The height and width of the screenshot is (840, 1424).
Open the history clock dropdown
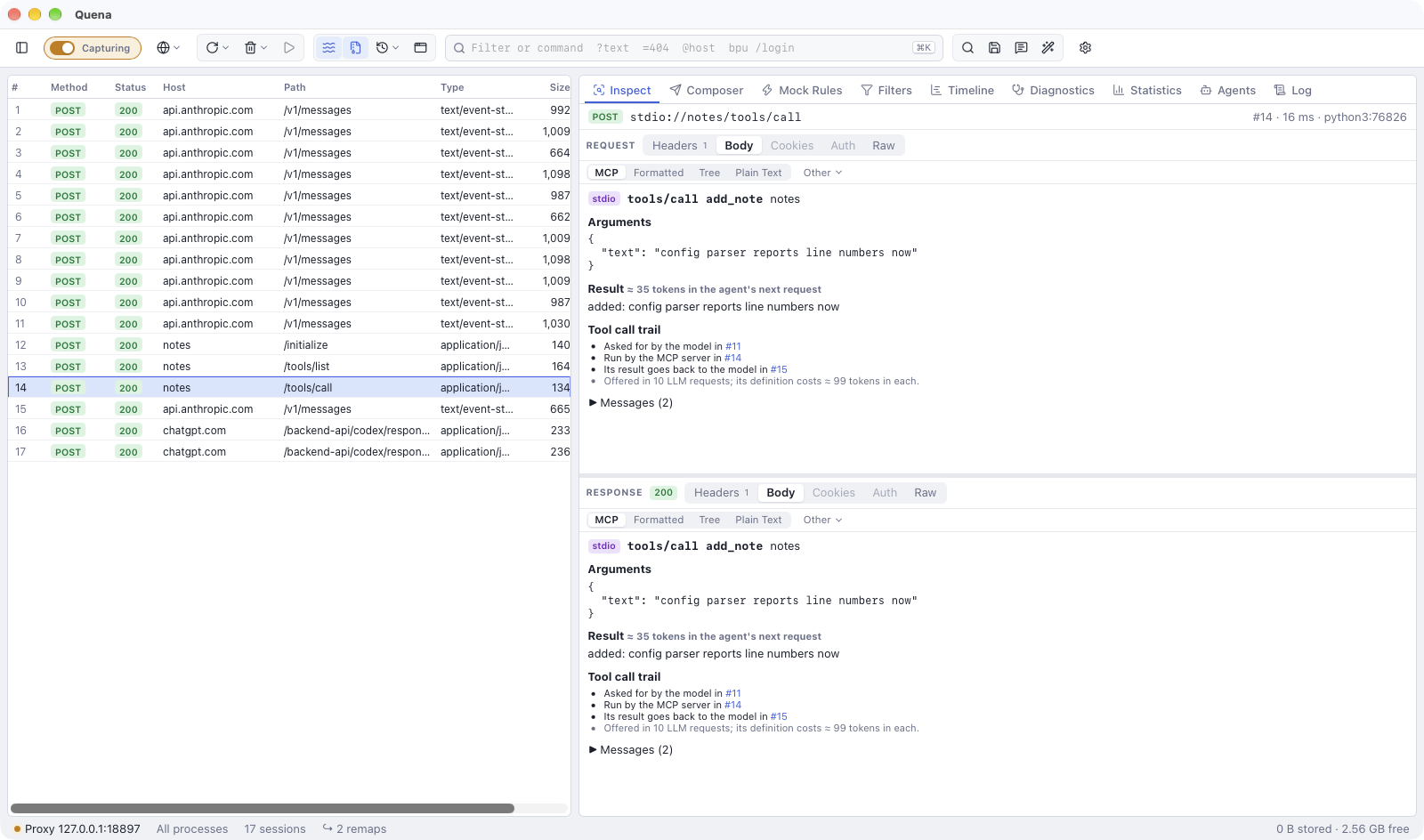click(x=387, y=48)
